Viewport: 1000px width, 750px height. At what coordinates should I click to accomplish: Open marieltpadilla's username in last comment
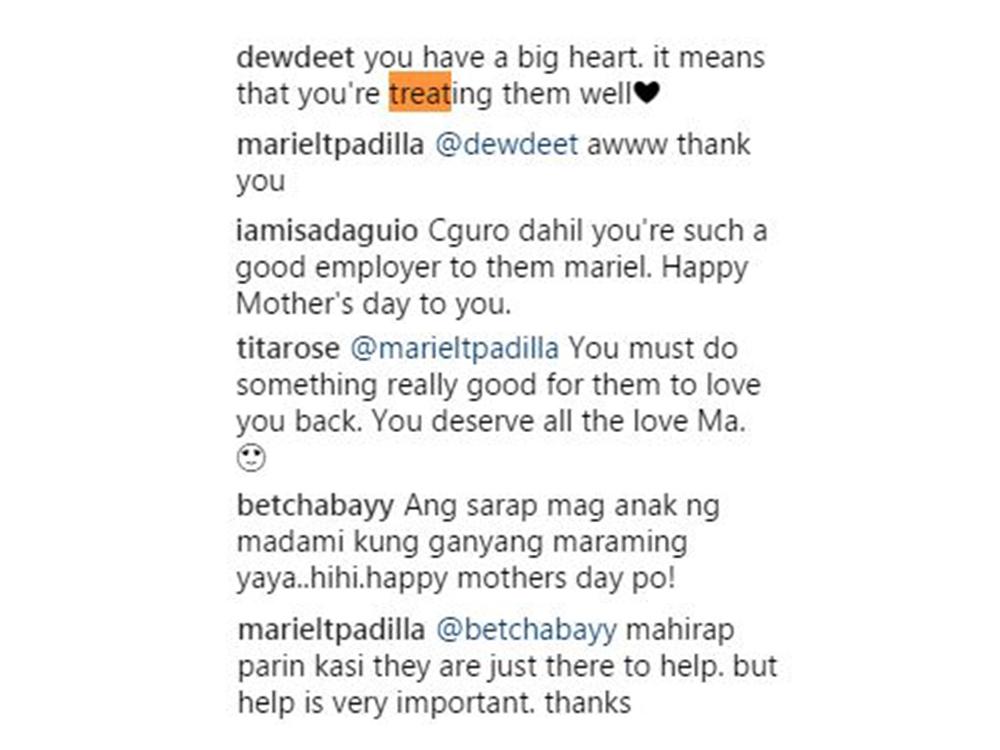[x=331, y=630]
